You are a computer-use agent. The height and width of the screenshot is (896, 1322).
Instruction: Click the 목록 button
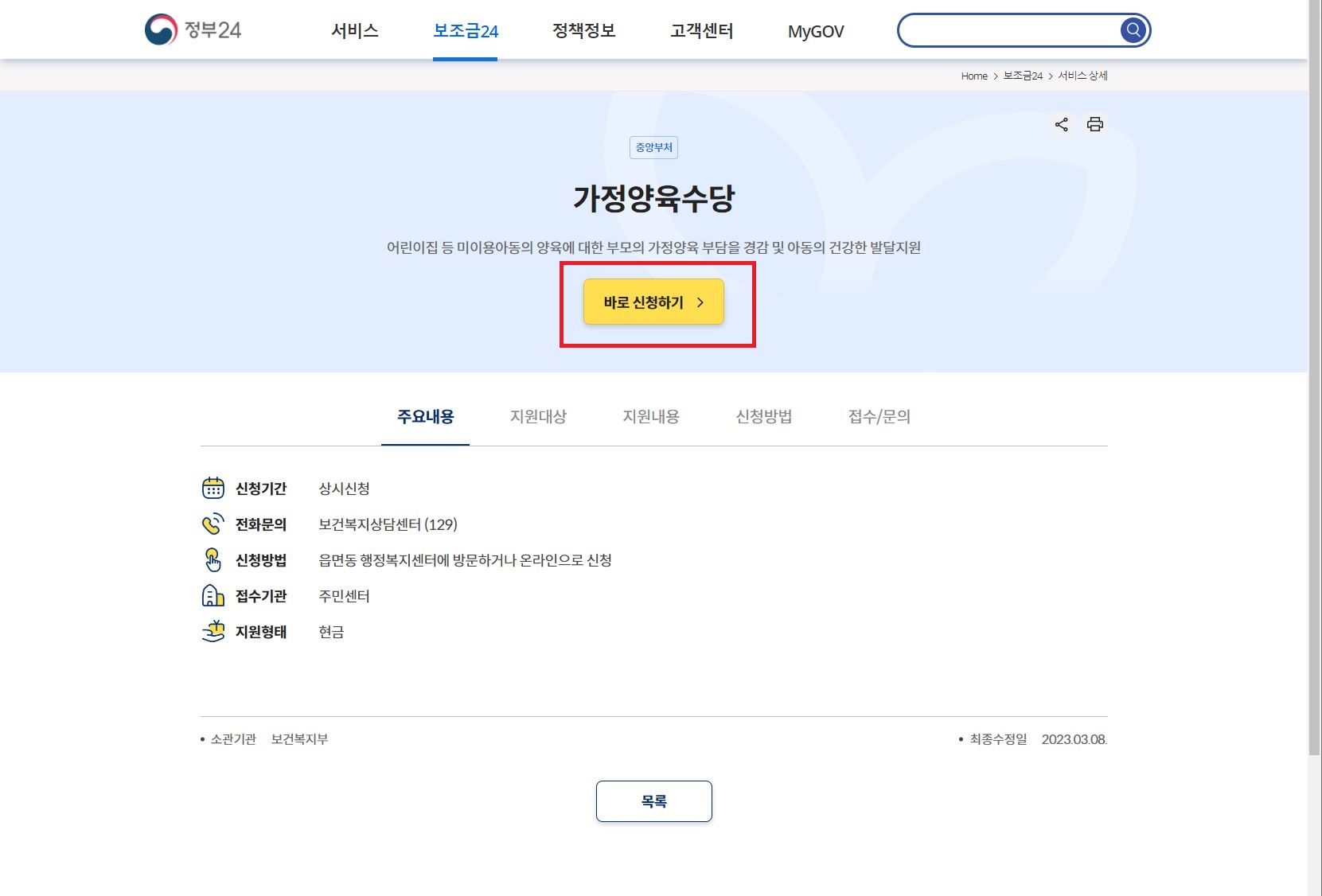[653, 801]
